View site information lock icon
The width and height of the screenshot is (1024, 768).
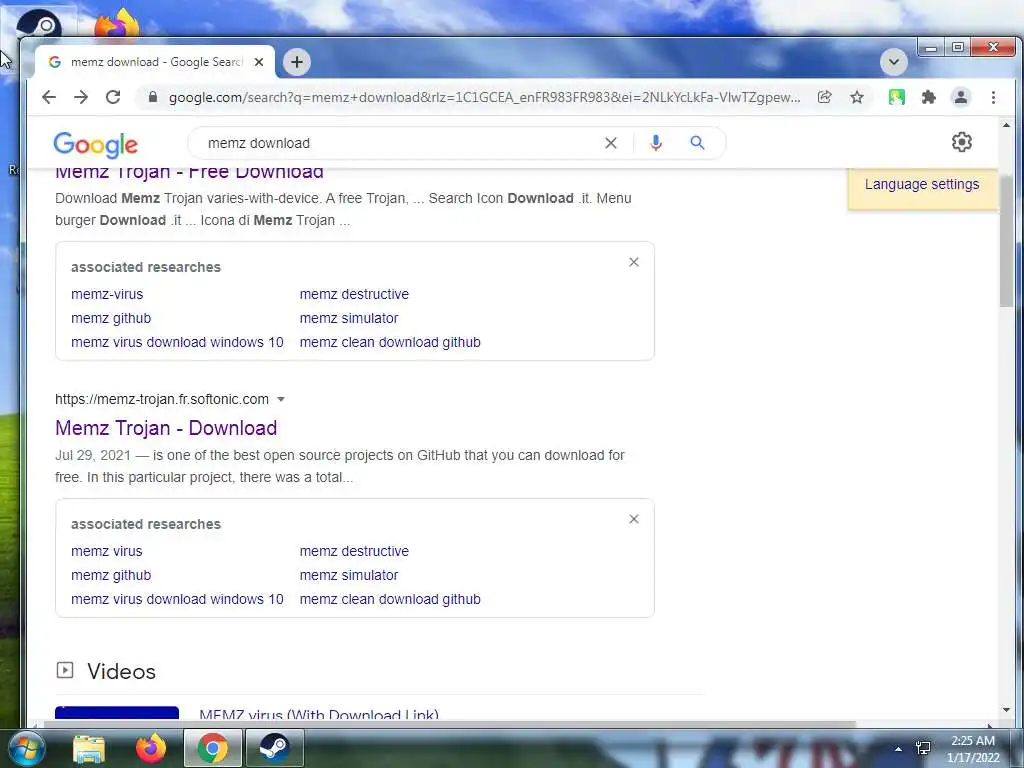153,97
